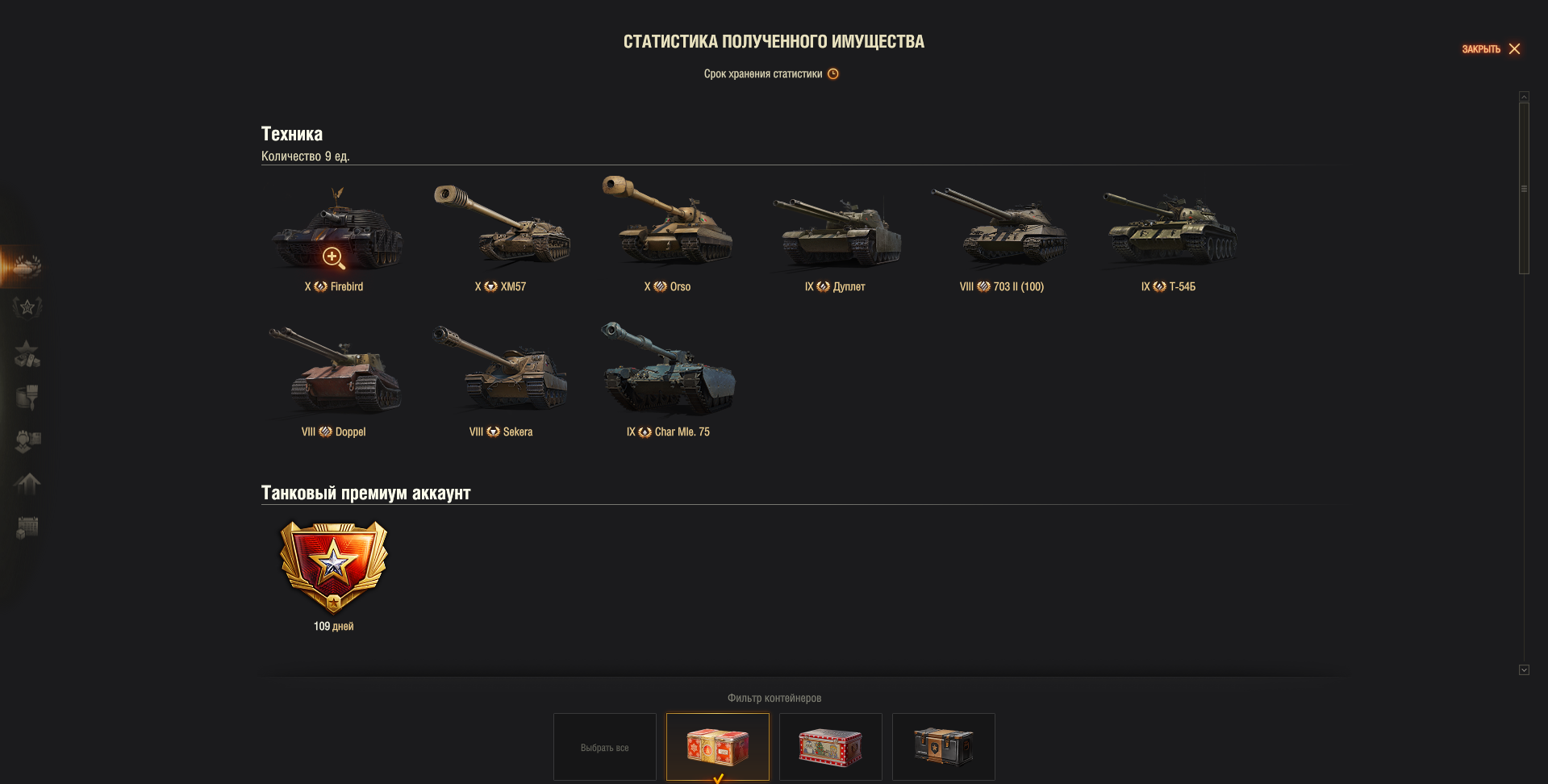Click the clock icon for statistics storage period
The height and width of the screenshot is (784, 1548).
coord(833,73)
